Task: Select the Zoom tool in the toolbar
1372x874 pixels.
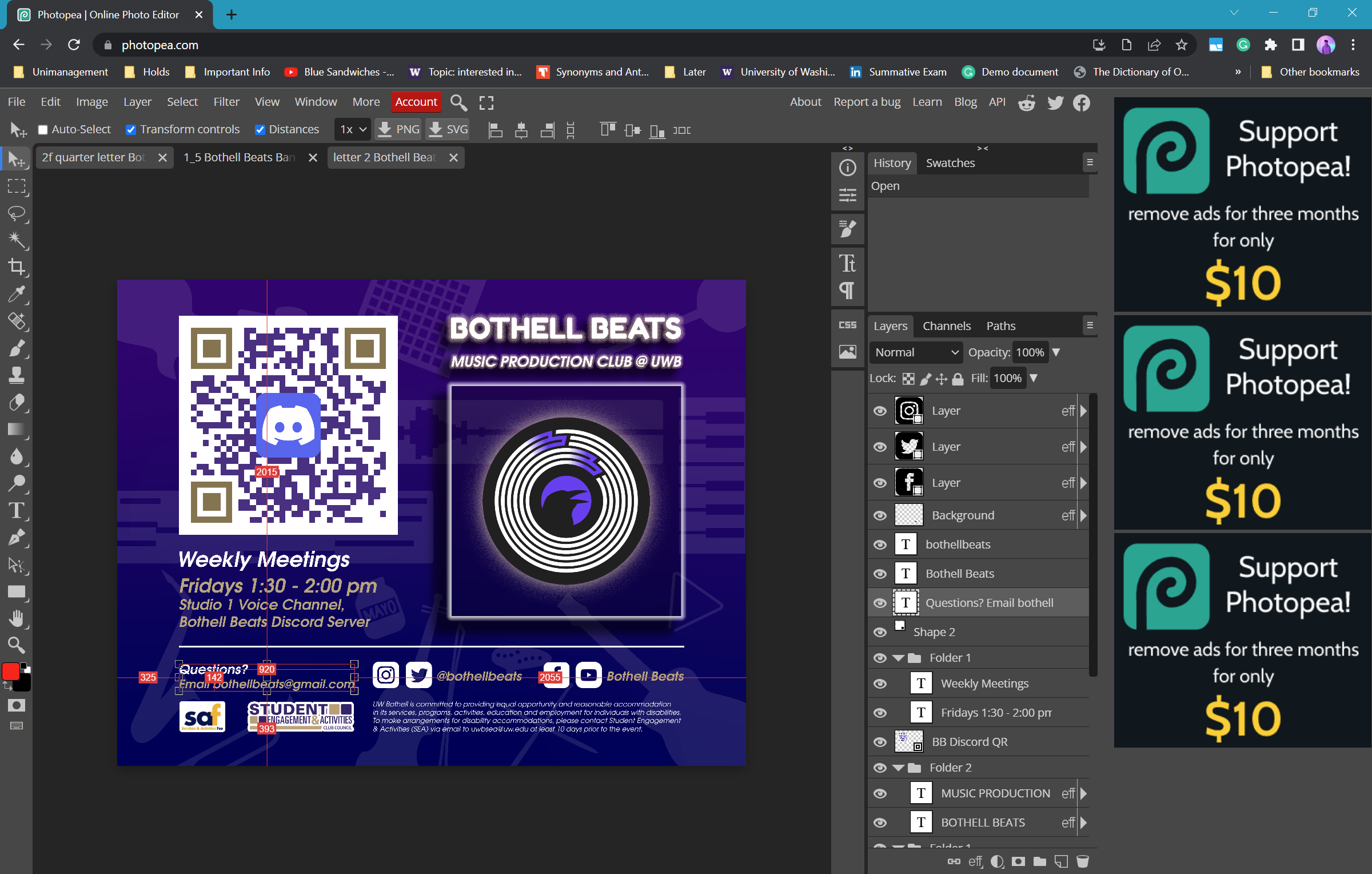Action: point(17,645)
